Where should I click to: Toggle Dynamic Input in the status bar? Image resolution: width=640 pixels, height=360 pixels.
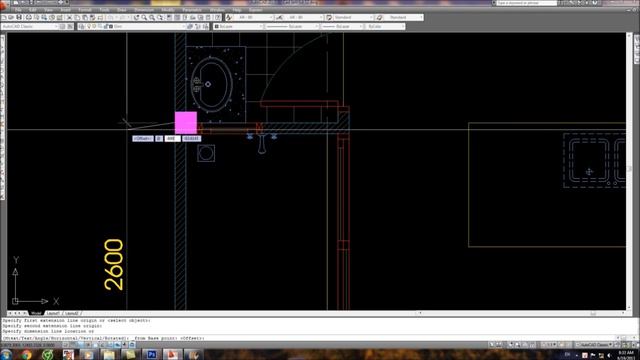[117, 345]
